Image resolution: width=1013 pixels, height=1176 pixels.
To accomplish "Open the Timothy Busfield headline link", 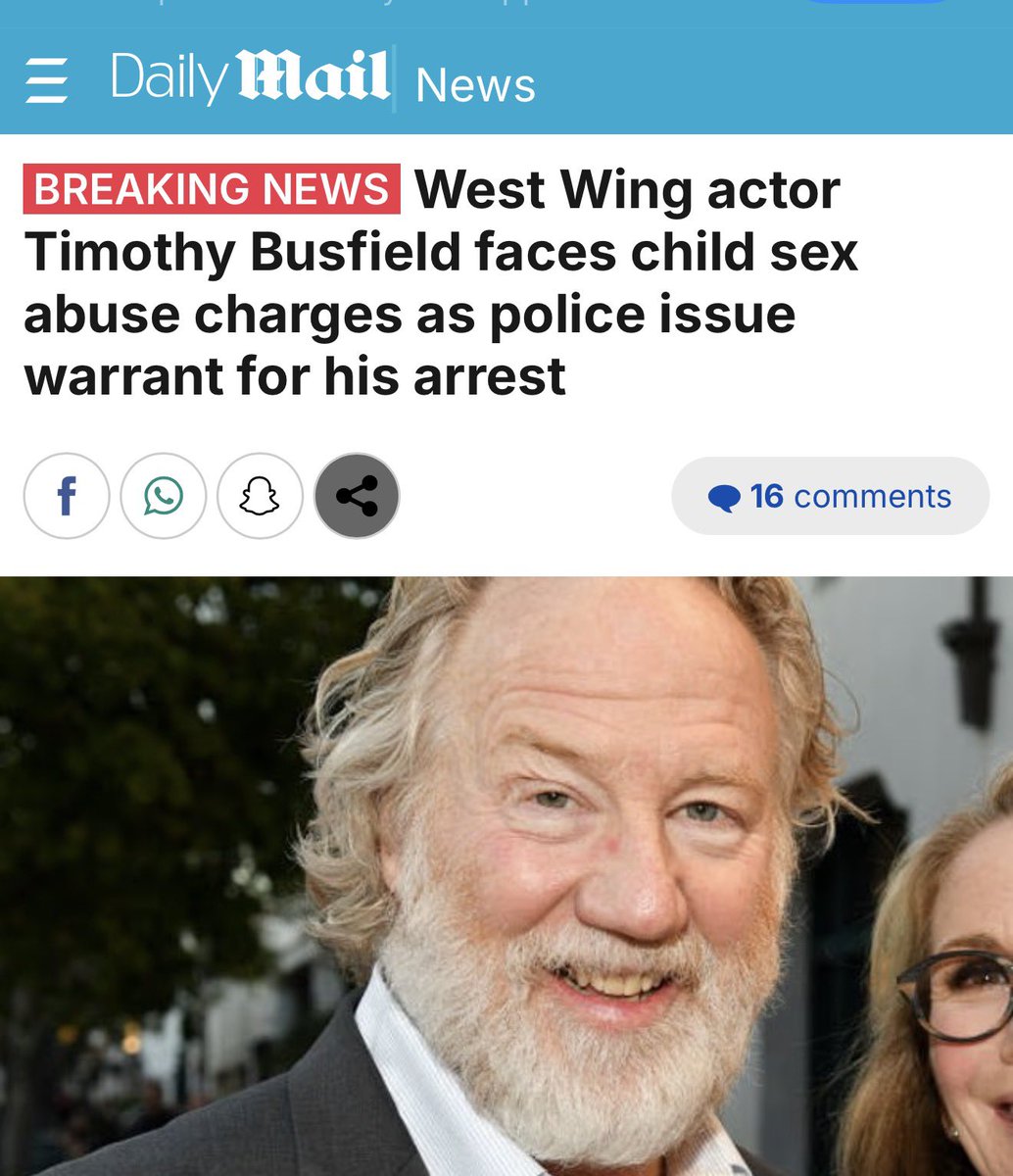I will click(441, 282).
